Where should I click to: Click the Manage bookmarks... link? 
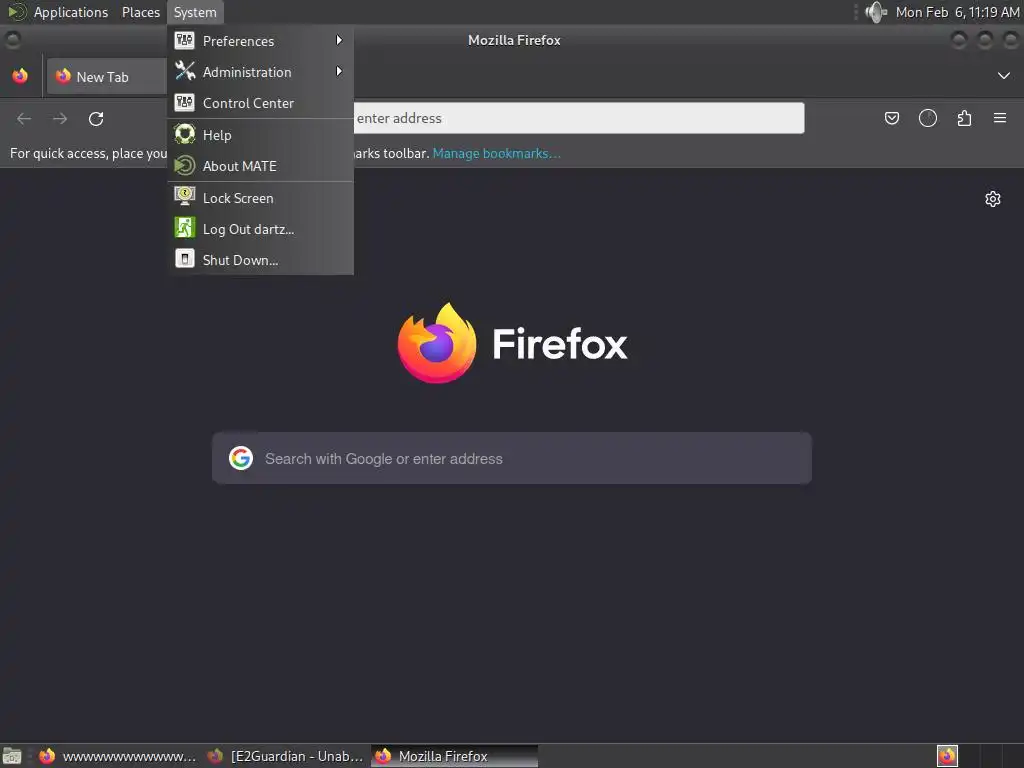(x=496, y=153)
